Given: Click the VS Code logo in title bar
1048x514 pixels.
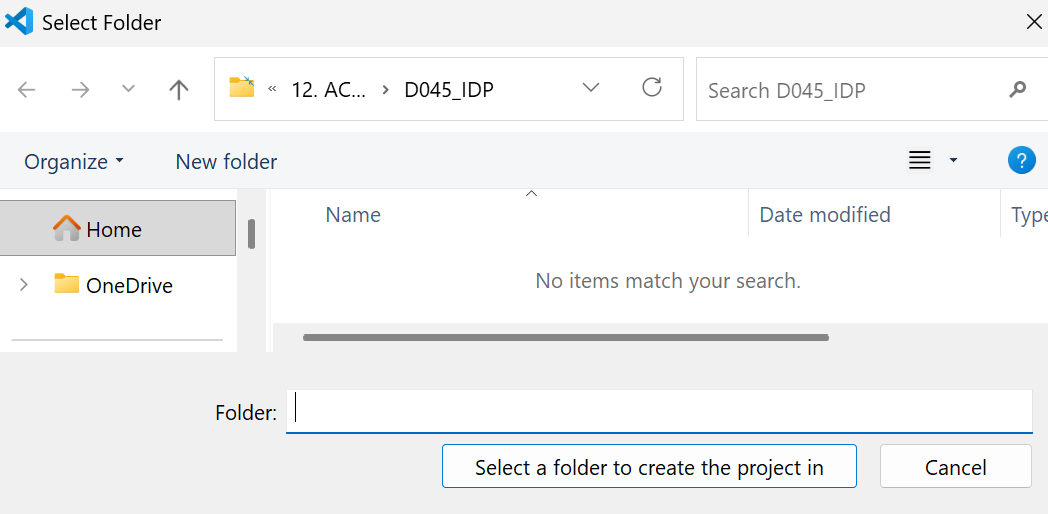Looking at the screenshot, I should click(18, 21).
